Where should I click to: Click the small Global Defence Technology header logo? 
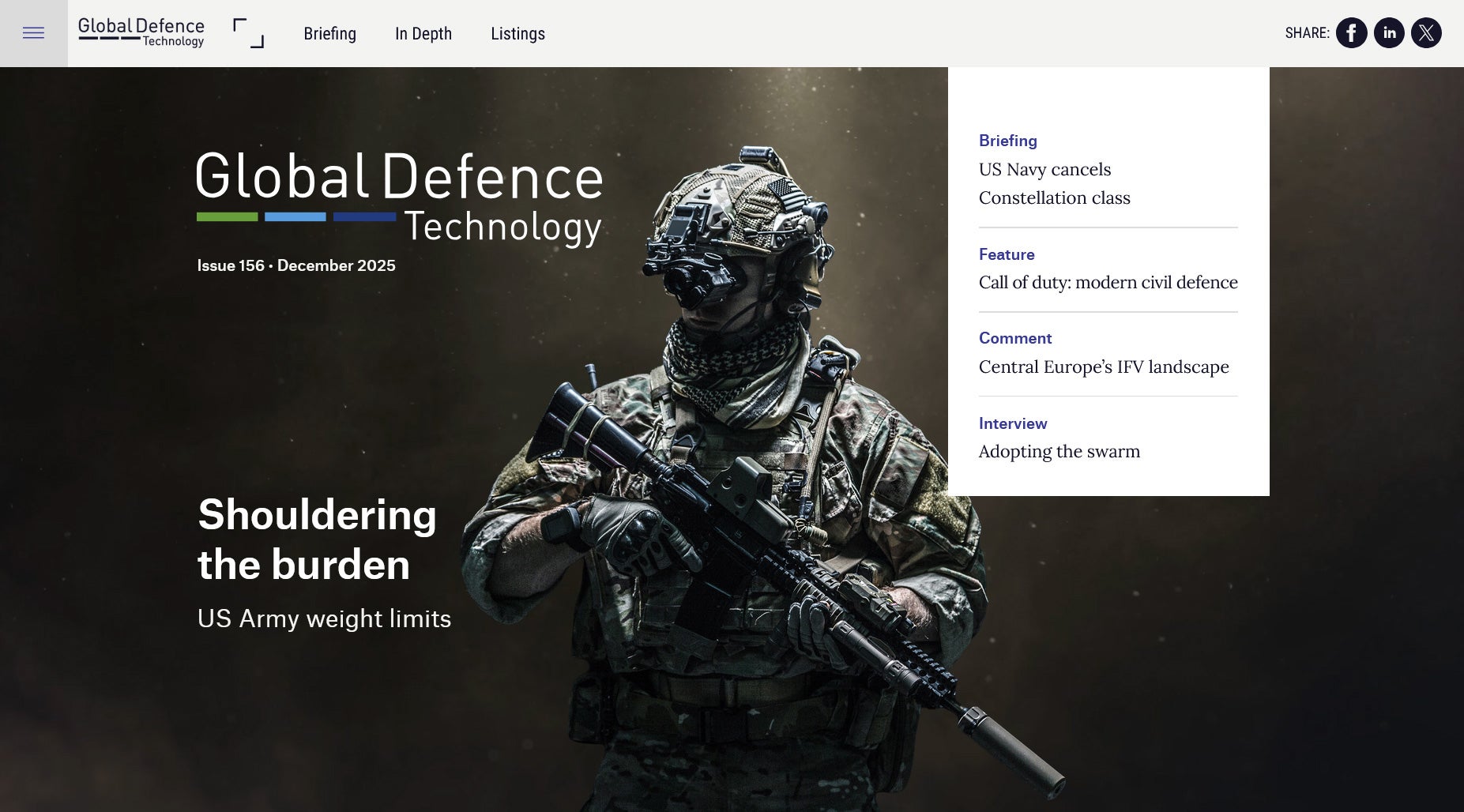click(141, 32)
